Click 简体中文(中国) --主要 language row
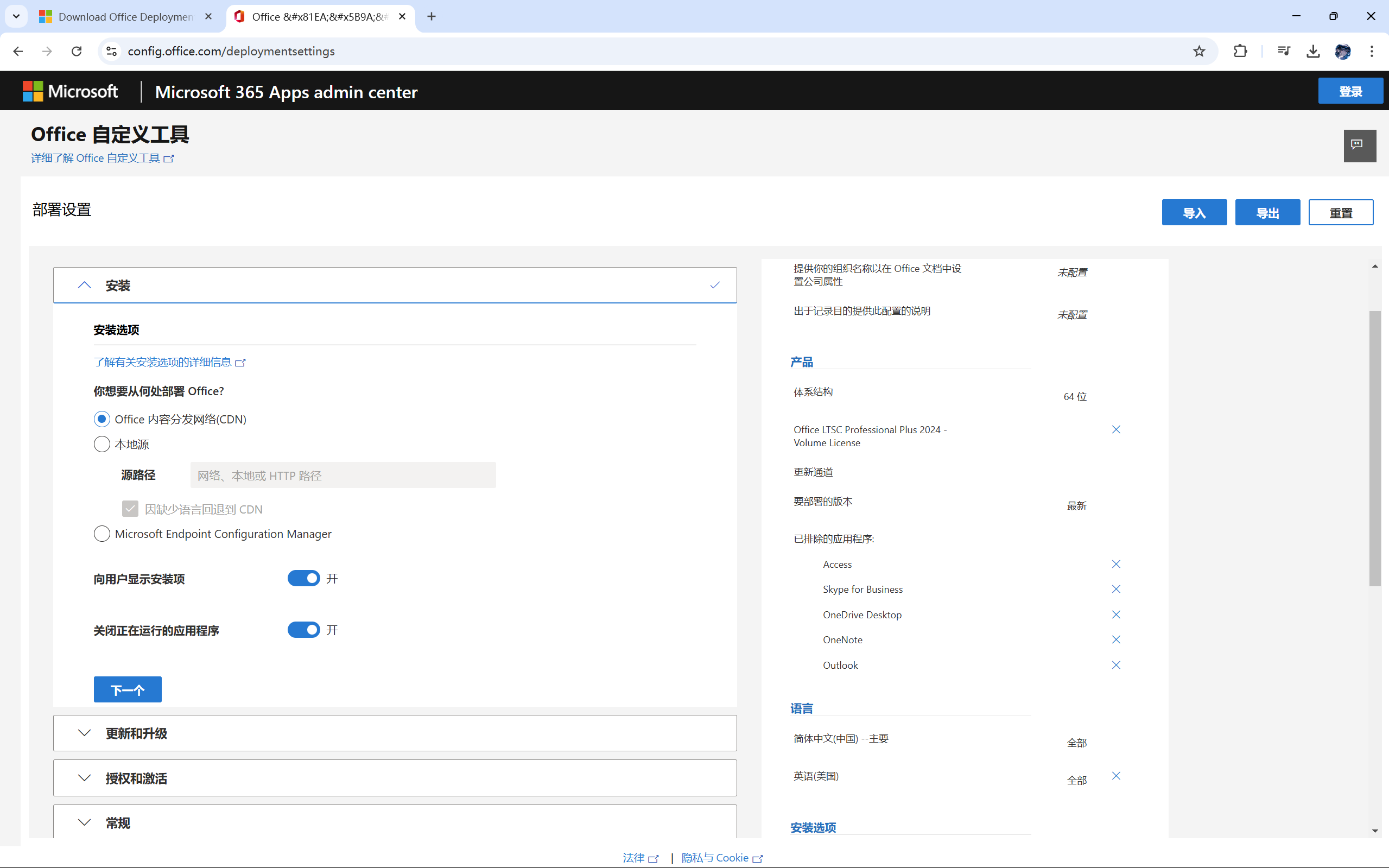This screenshot has width=1389, height=868. tap(840, 739)
